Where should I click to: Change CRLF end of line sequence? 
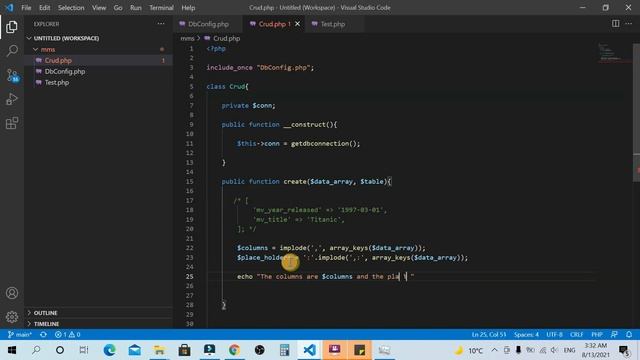pos(576,334)
